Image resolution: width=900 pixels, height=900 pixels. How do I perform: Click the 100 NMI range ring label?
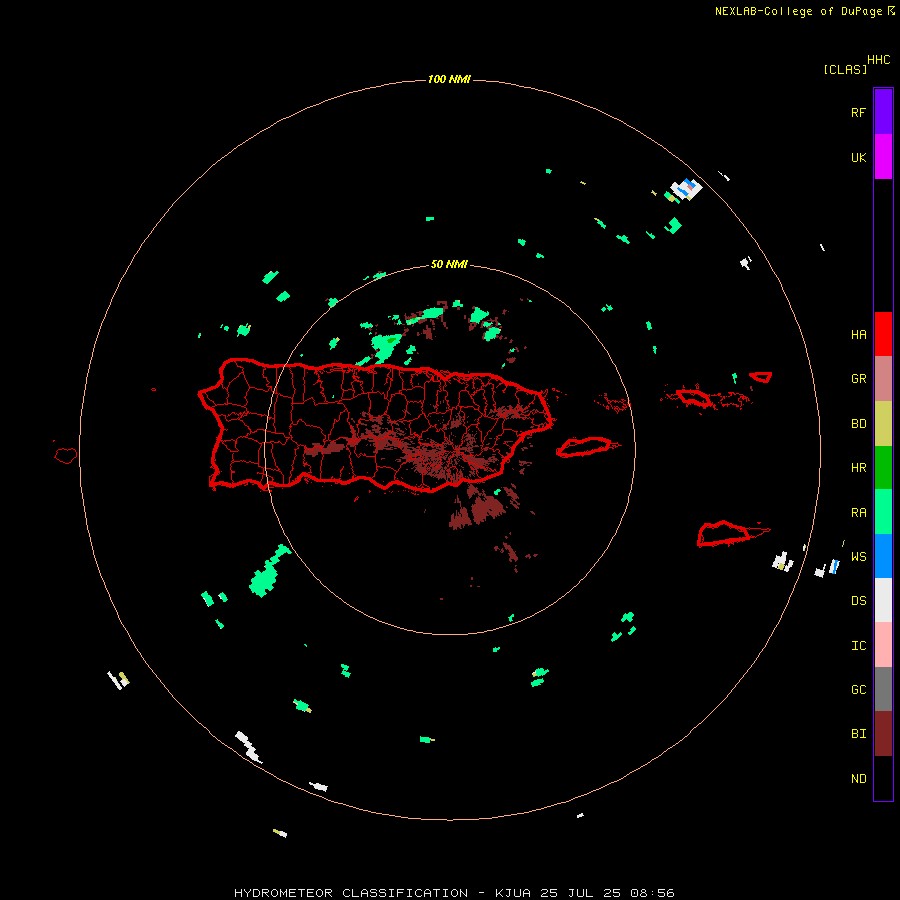449,79
